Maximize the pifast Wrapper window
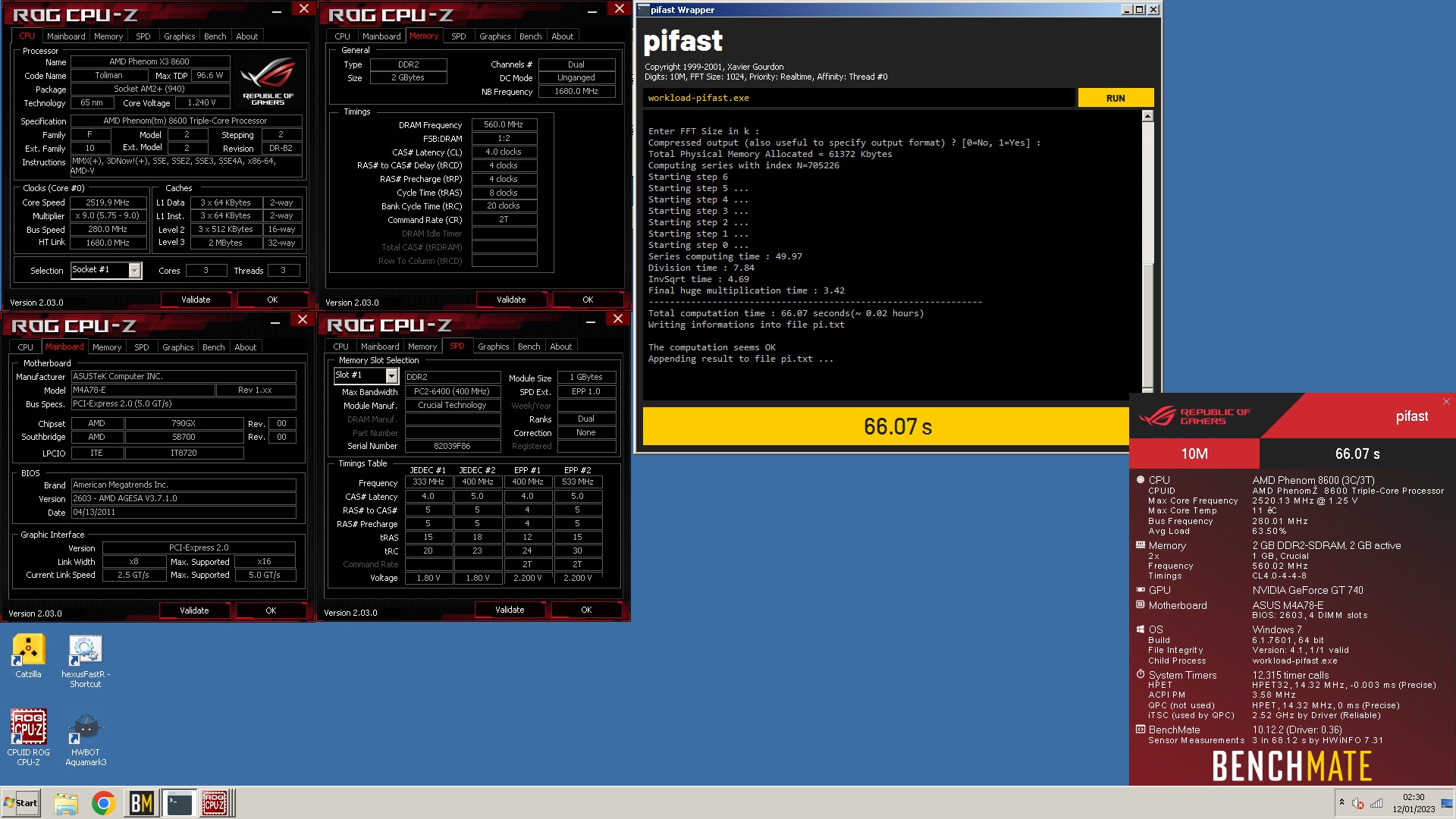The image size is (1456, 819). click(x=1140, y=10)
